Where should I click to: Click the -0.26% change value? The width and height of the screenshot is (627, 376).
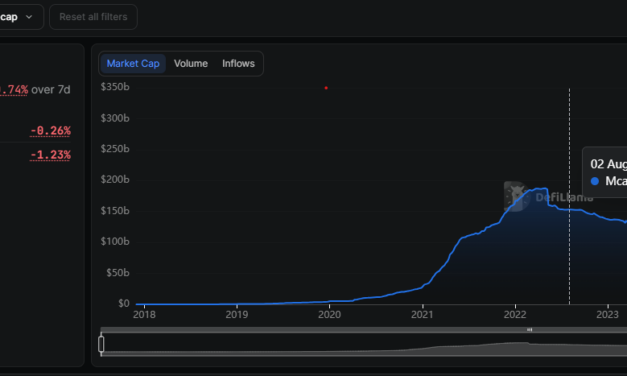pyautogui.click(x=50, y=130)
